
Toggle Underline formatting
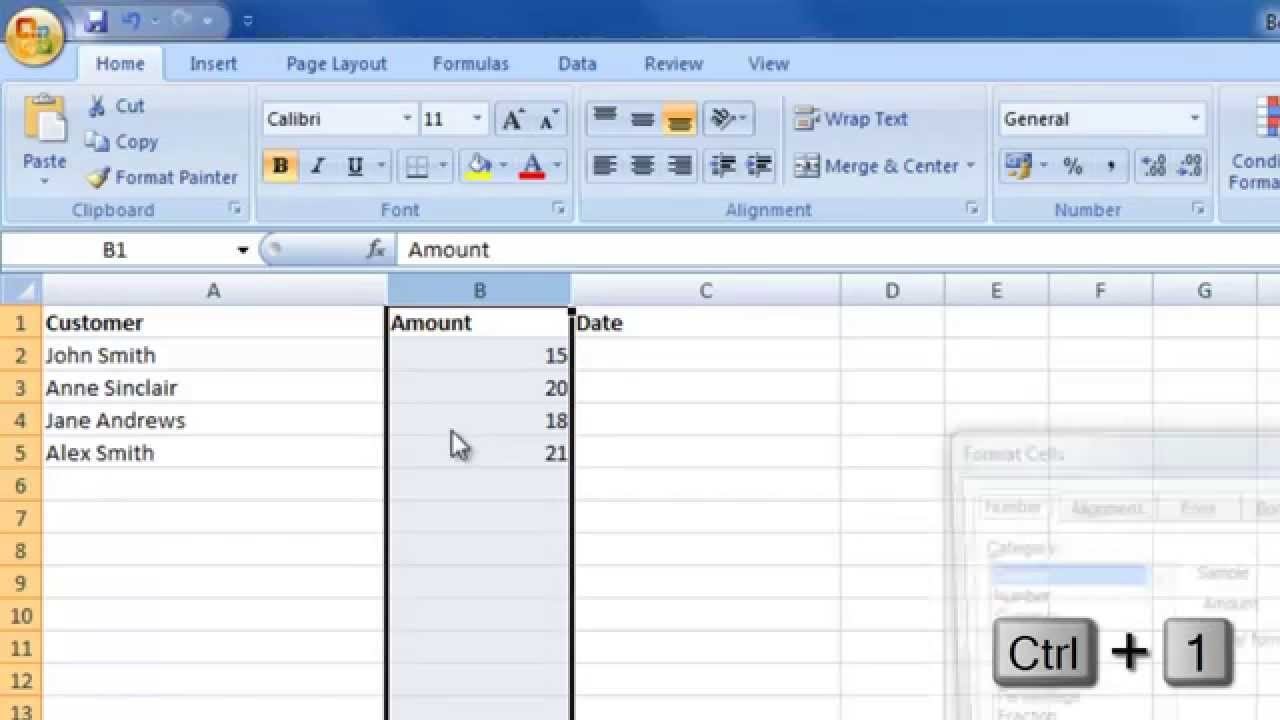354,166
